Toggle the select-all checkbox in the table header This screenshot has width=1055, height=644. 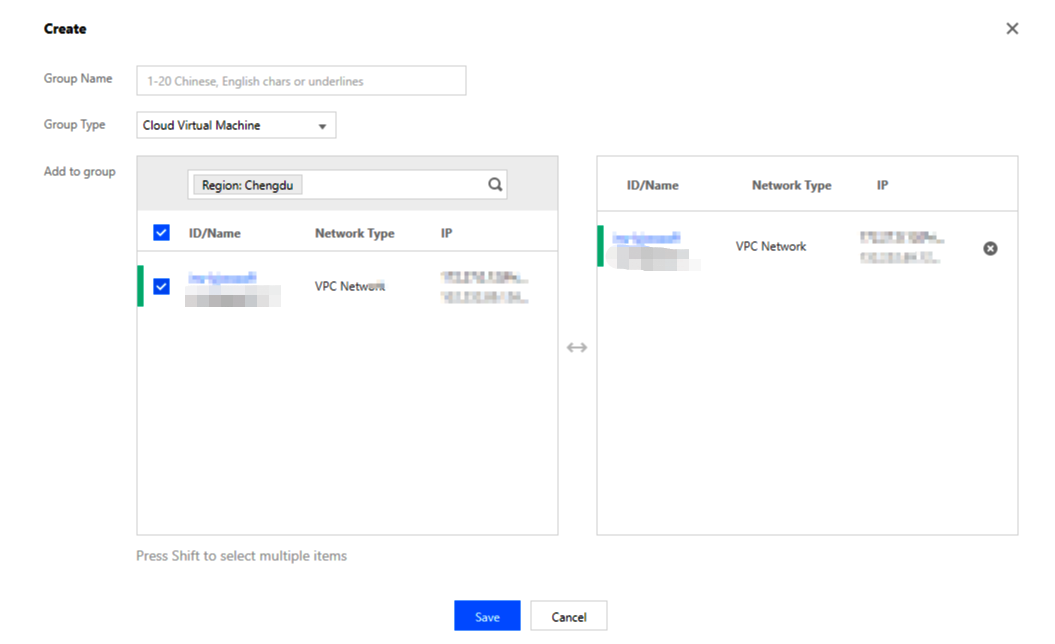click(x=162, y=233)
